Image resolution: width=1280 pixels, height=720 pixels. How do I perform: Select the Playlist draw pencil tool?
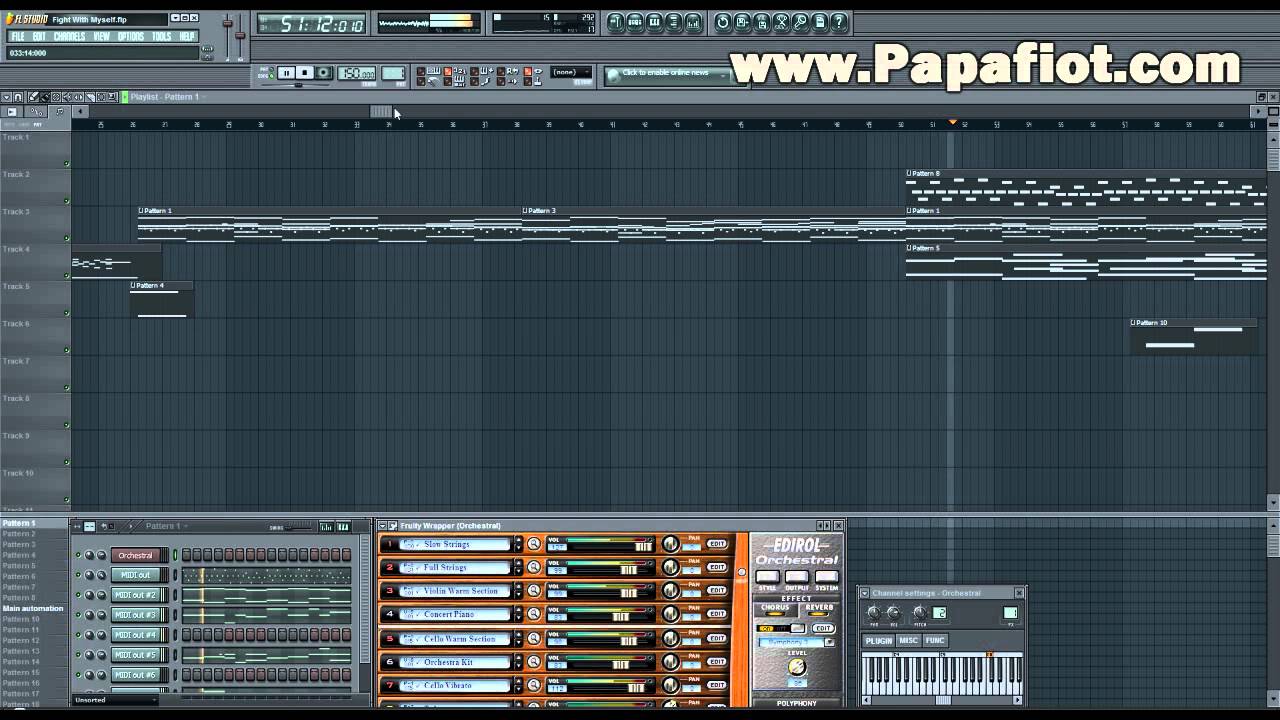point(33,97)
